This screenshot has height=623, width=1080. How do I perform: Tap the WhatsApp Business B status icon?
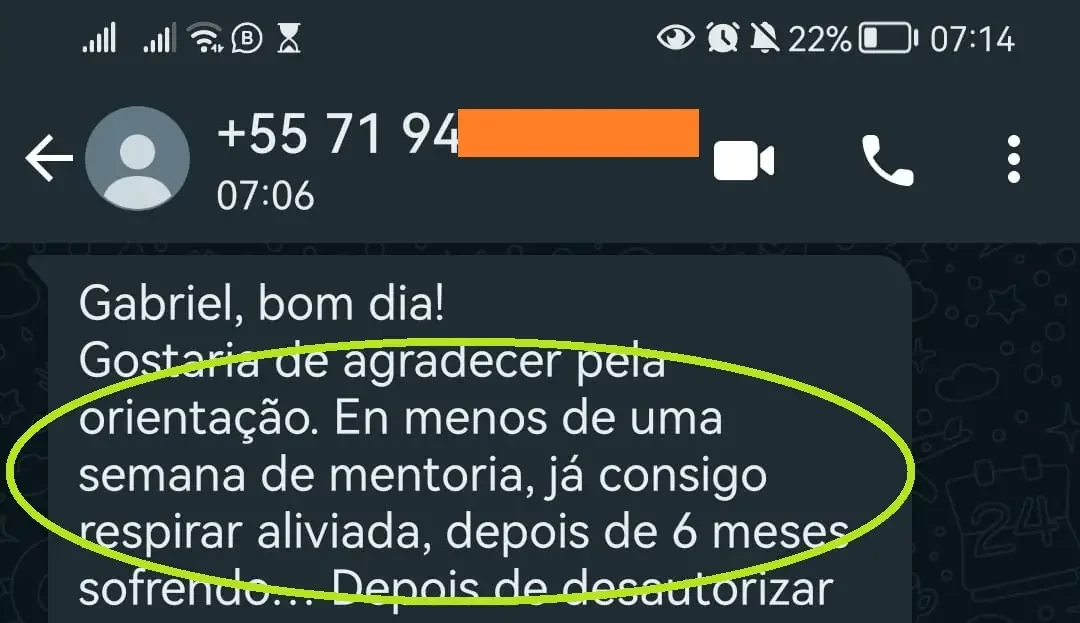[247, 38]
